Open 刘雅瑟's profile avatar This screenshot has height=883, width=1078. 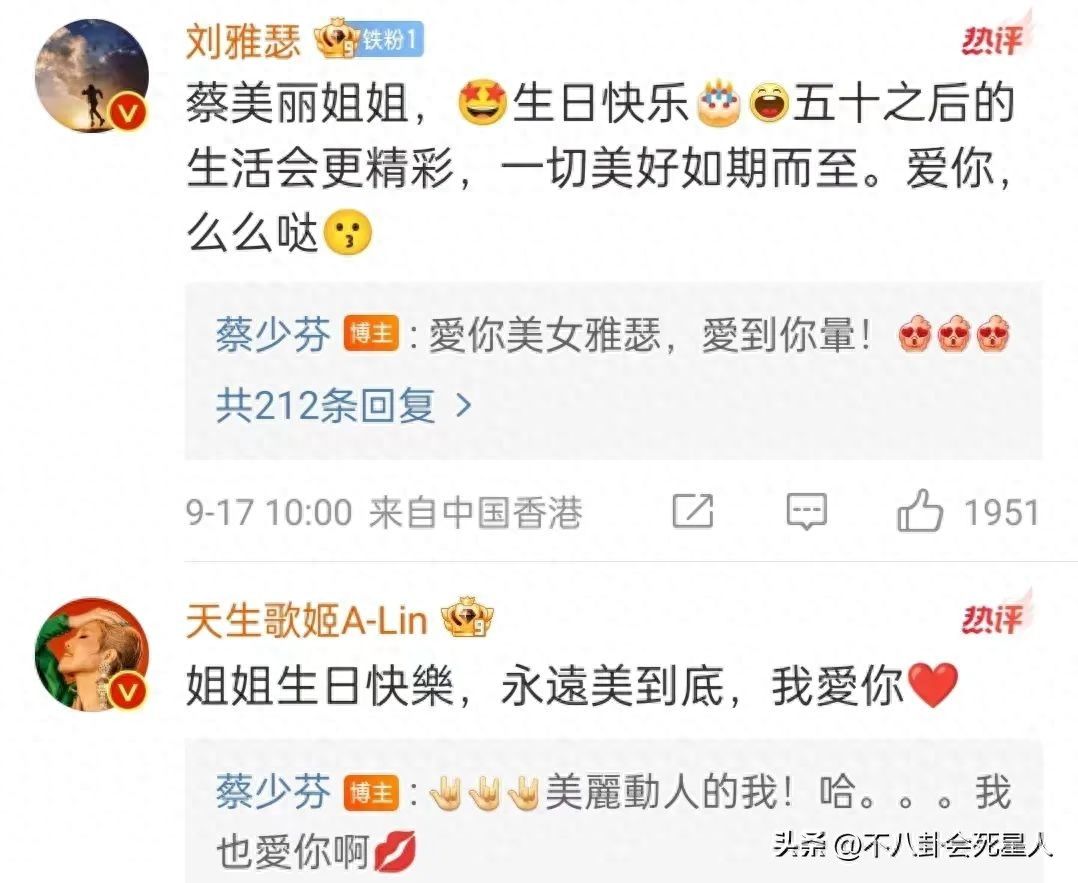(92, 76)
